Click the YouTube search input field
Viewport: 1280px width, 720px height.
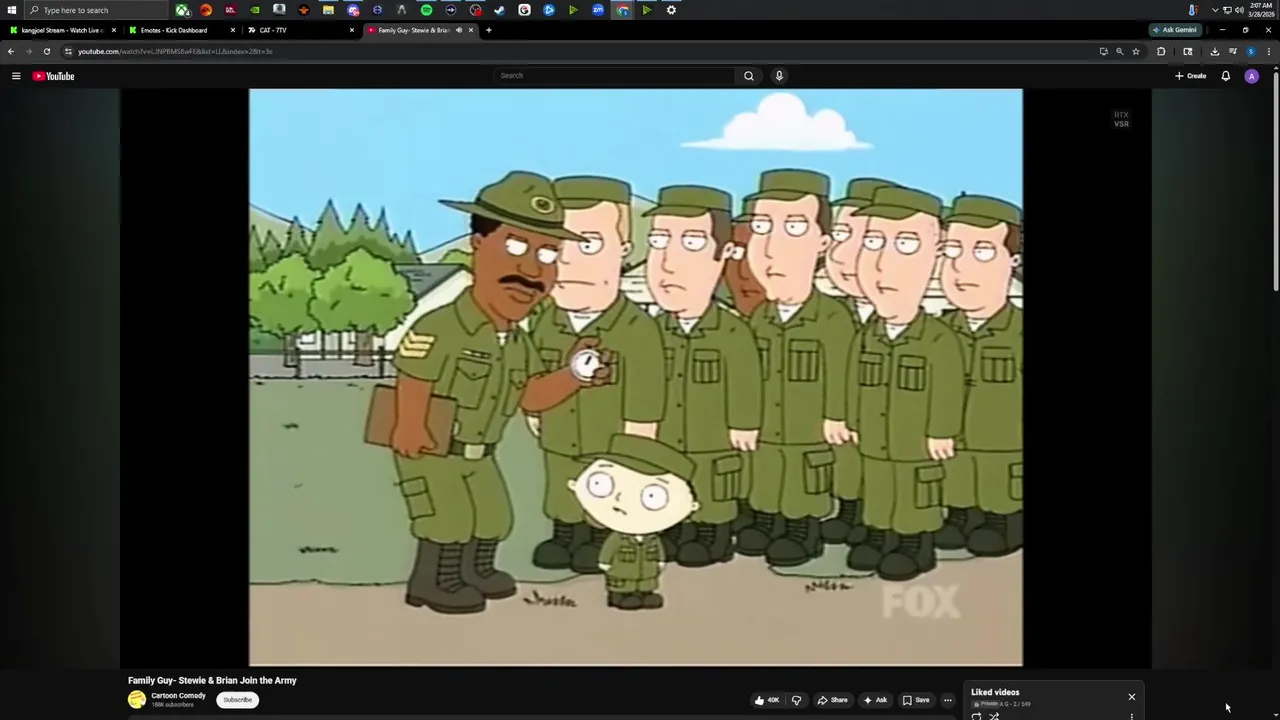point(615,76)
